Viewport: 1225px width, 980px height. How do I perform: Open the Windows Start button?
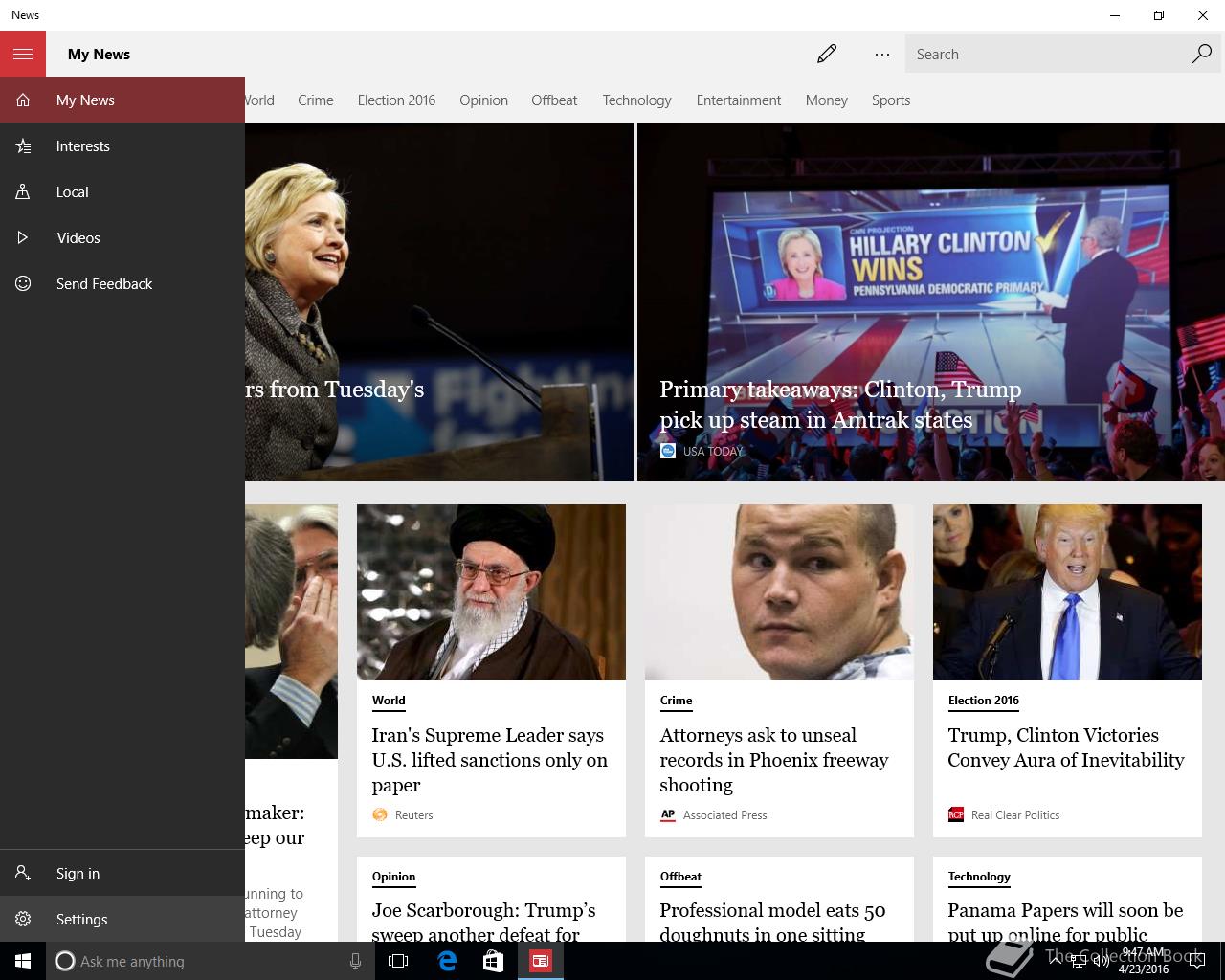pos(23,961)
